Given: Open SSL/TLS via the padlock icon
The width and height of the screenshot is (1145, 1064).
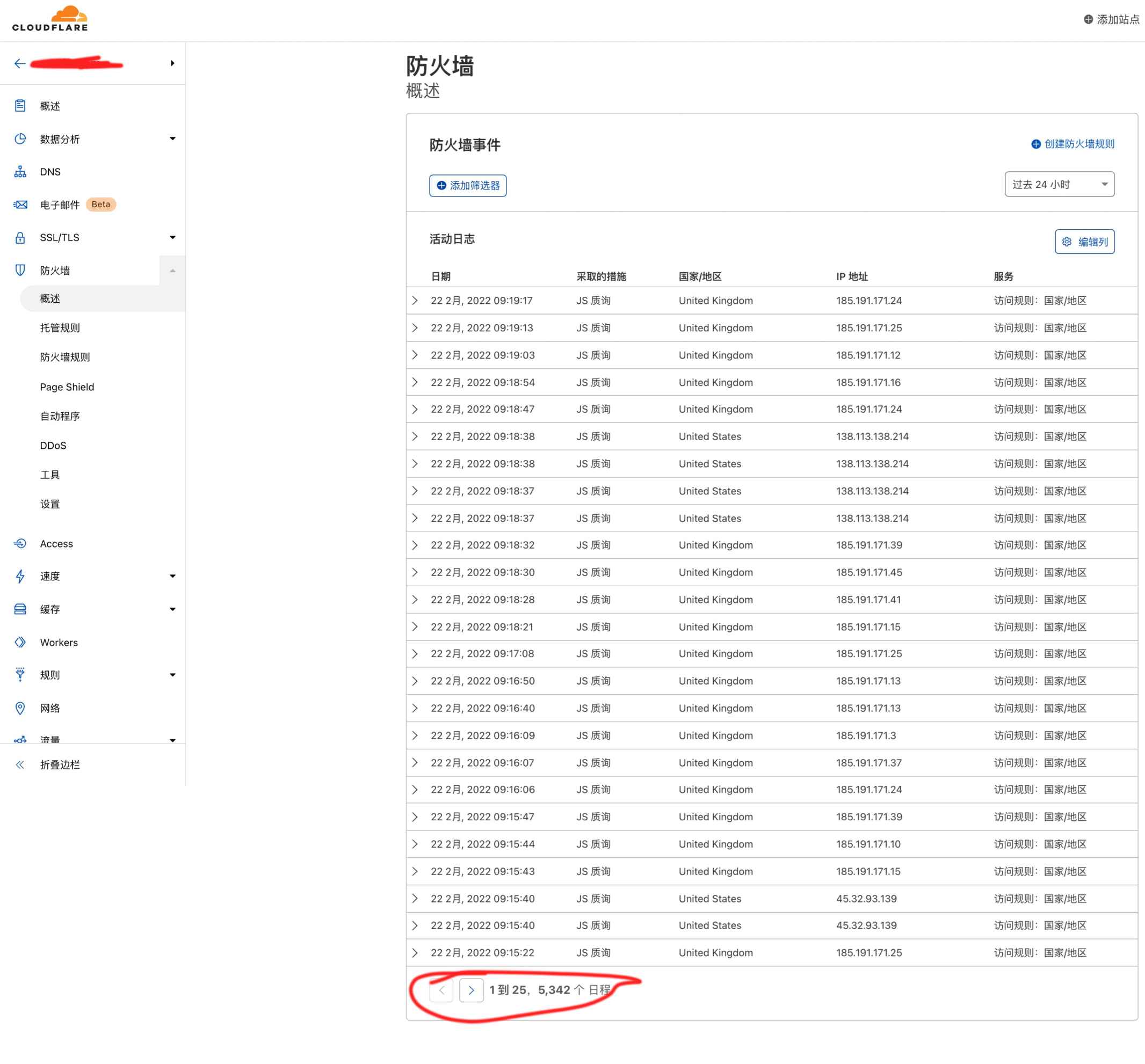Looking at the screenshot, I should [20, 237].
